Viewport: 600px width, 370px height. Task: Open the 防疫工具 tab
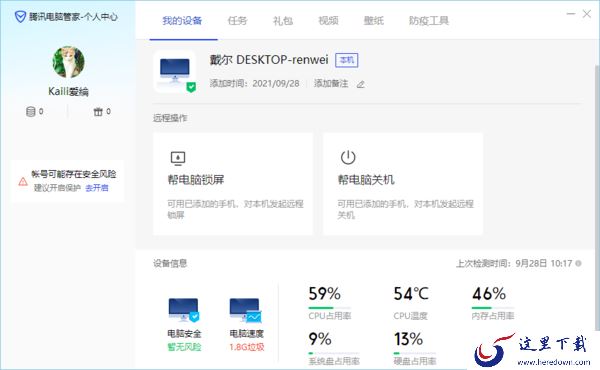[429, 21]
